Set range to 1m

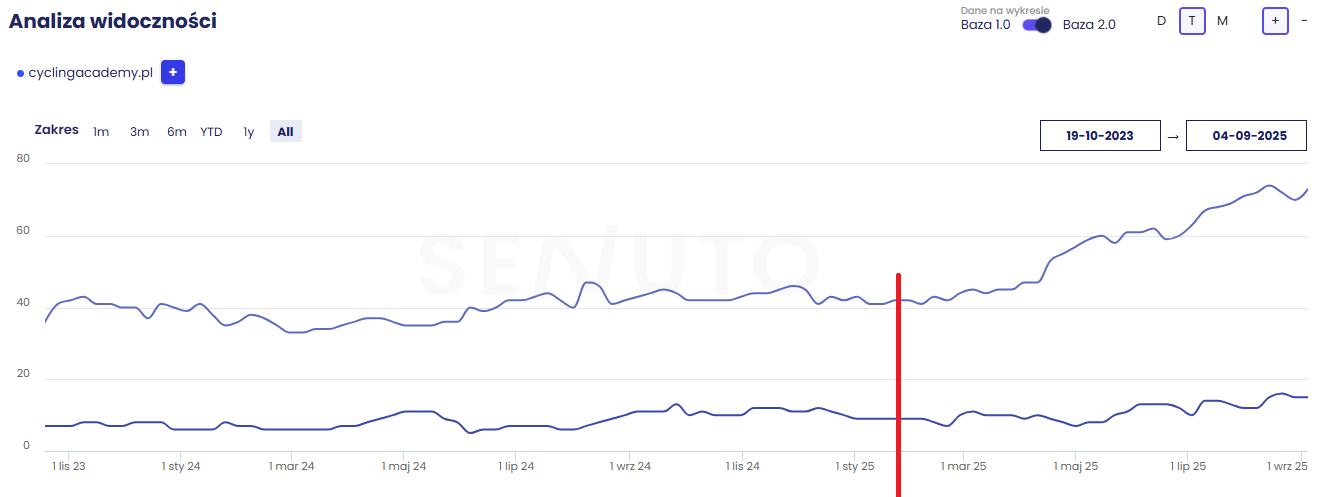(x=101, y=131)
